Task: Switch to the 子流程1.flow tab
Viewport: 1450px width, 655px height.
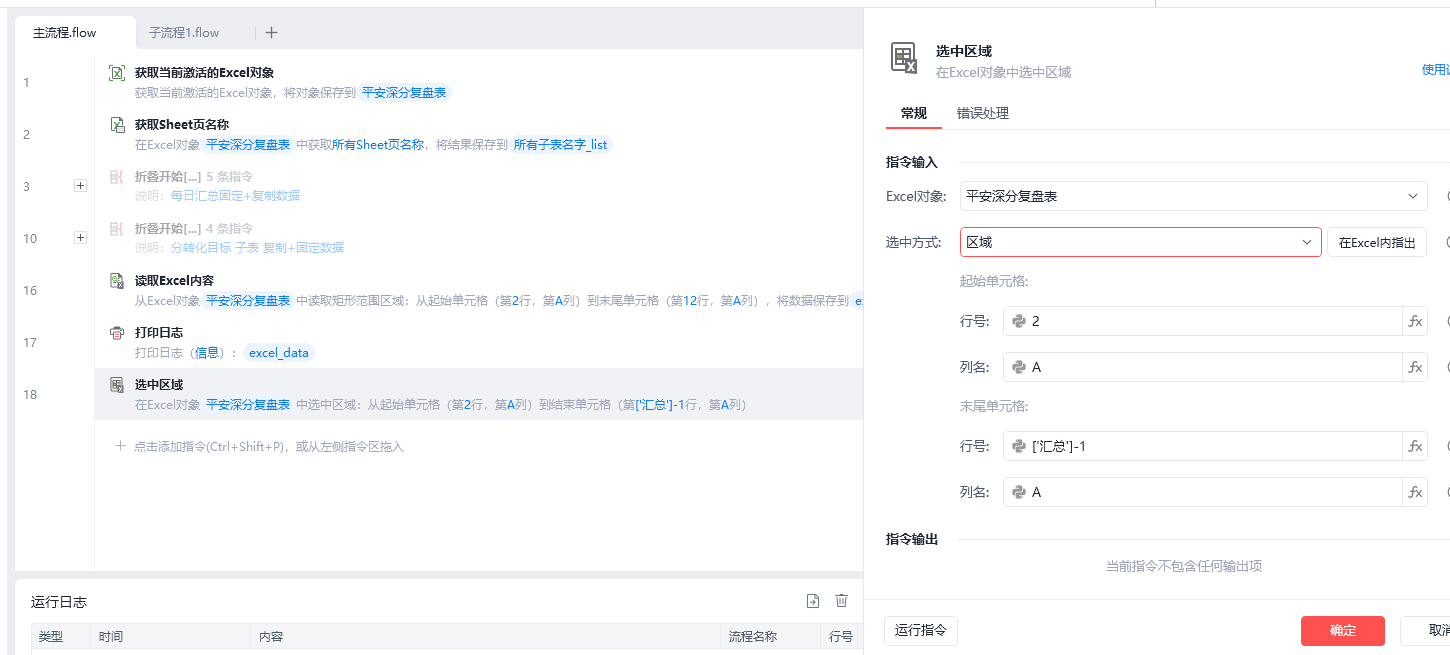Action: tap(184, 32)
